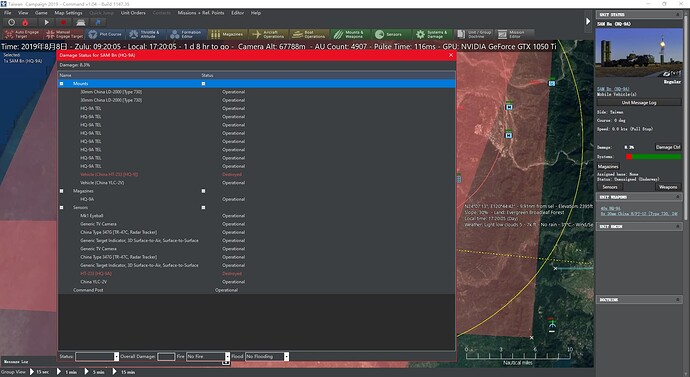
Task: Open the Status dropdown at dialog bottom
Action: tap(97, 356)
